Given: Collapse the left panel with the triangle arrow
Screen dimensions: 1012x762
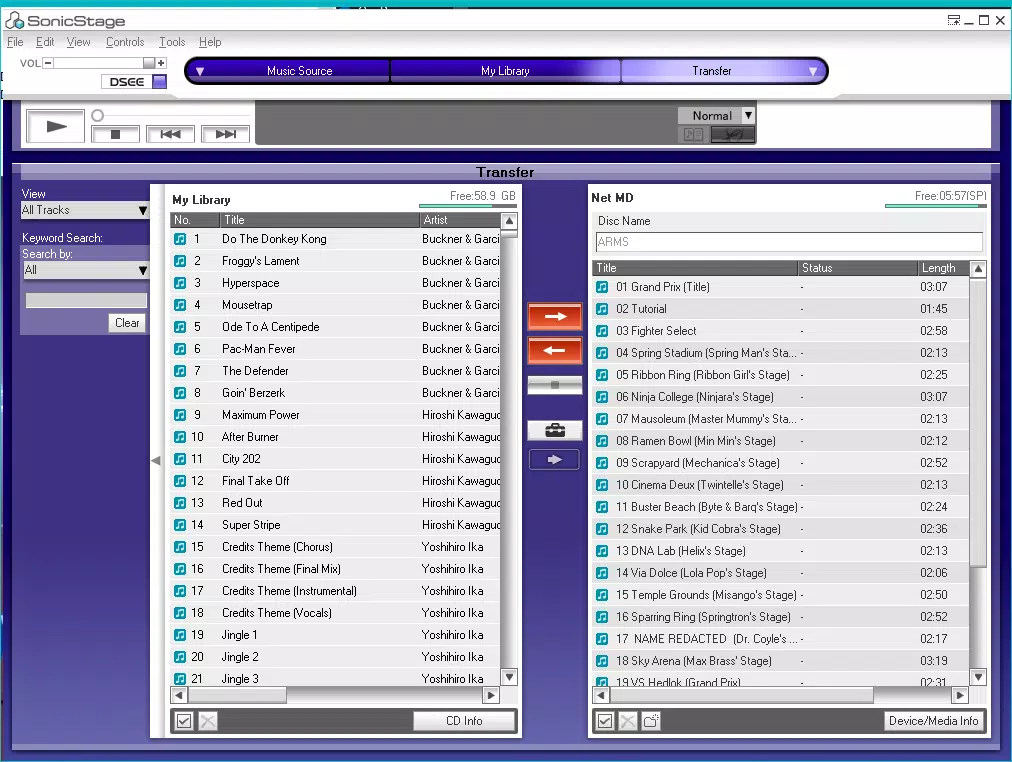Looking at the screenshot, I should (x=156, y=461).
